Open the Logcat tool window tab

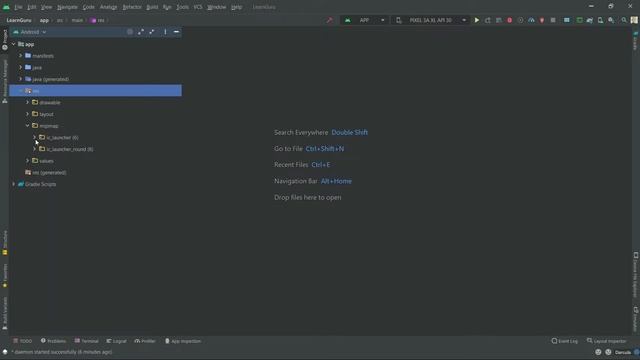pyautogui.click(x=116, y=341)
